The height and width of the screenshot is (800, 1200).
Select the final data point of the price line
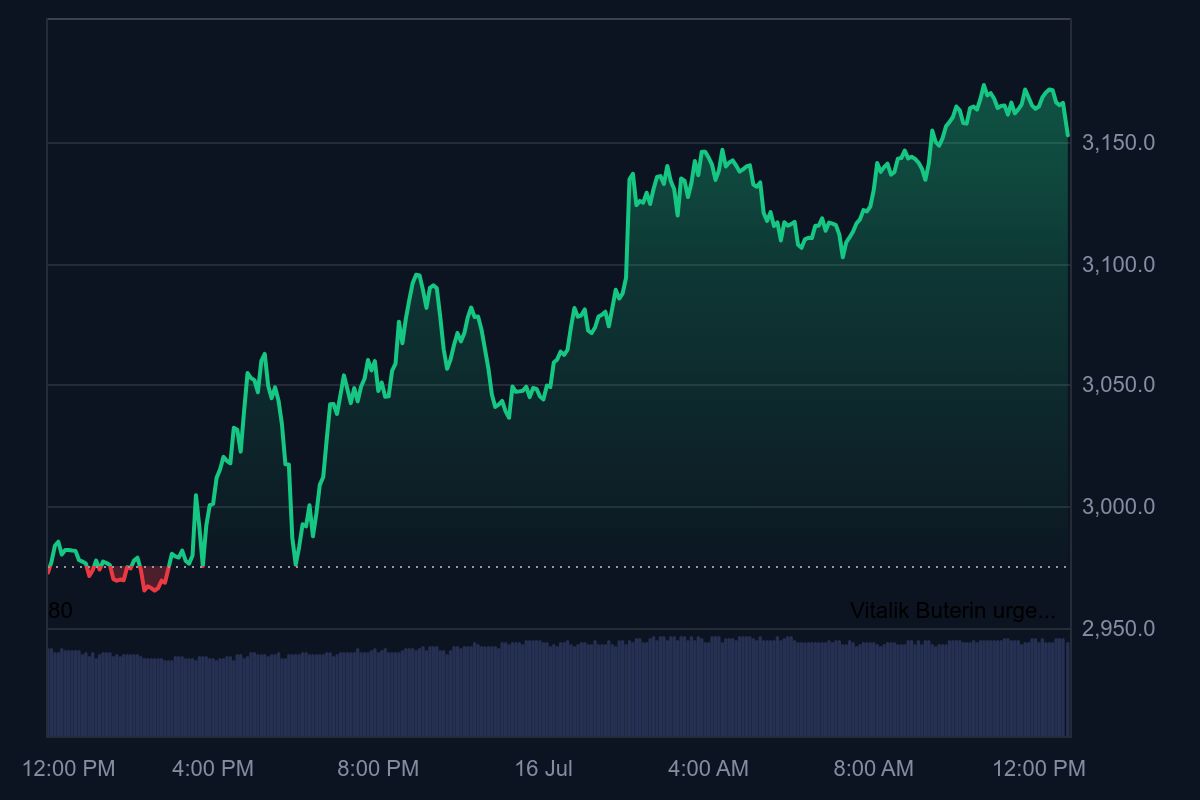tap(1068, 135)
